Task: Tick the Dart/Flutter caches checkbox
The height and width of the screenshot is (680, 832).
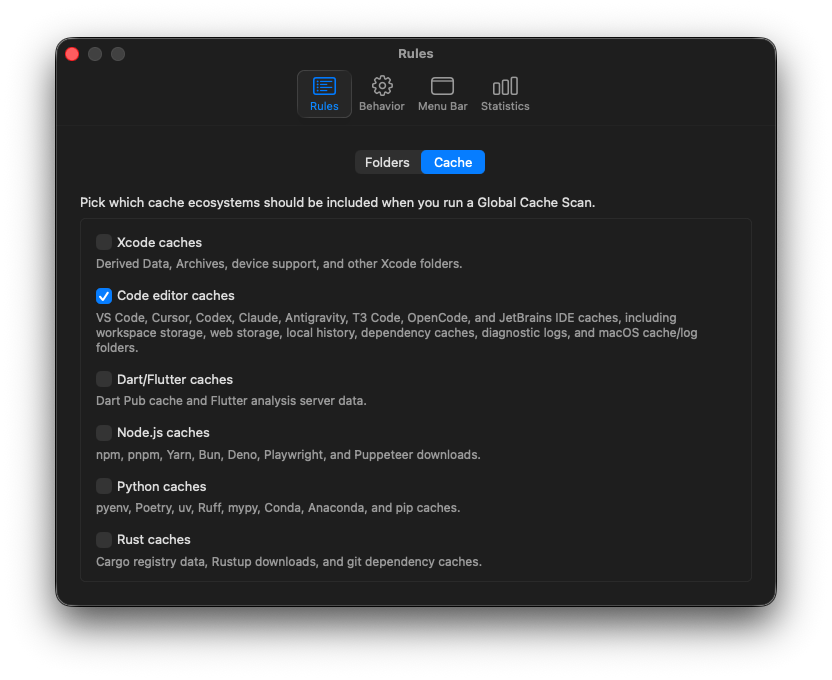Action: pos(104,379)
